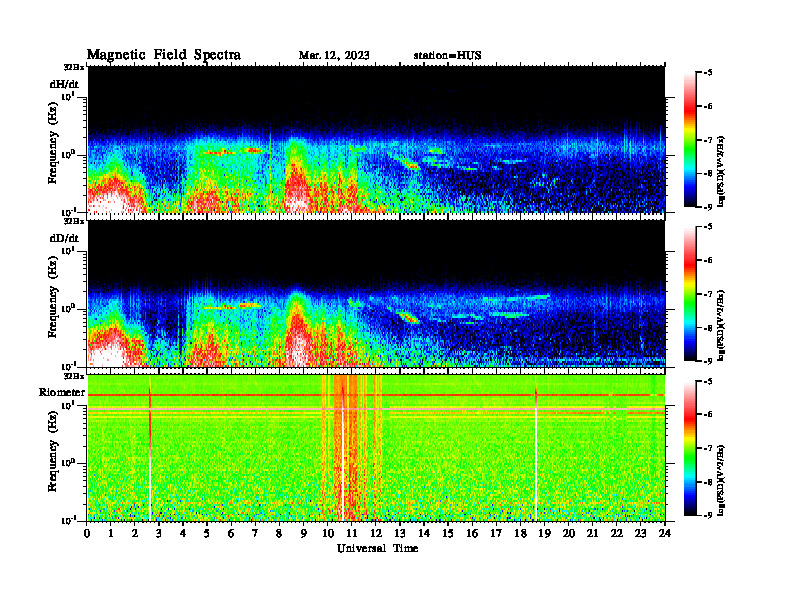The height and width of the screenshot is (612, 792).
Task: Click the "5" hour tick label
Action: click(x=207, y=534)
